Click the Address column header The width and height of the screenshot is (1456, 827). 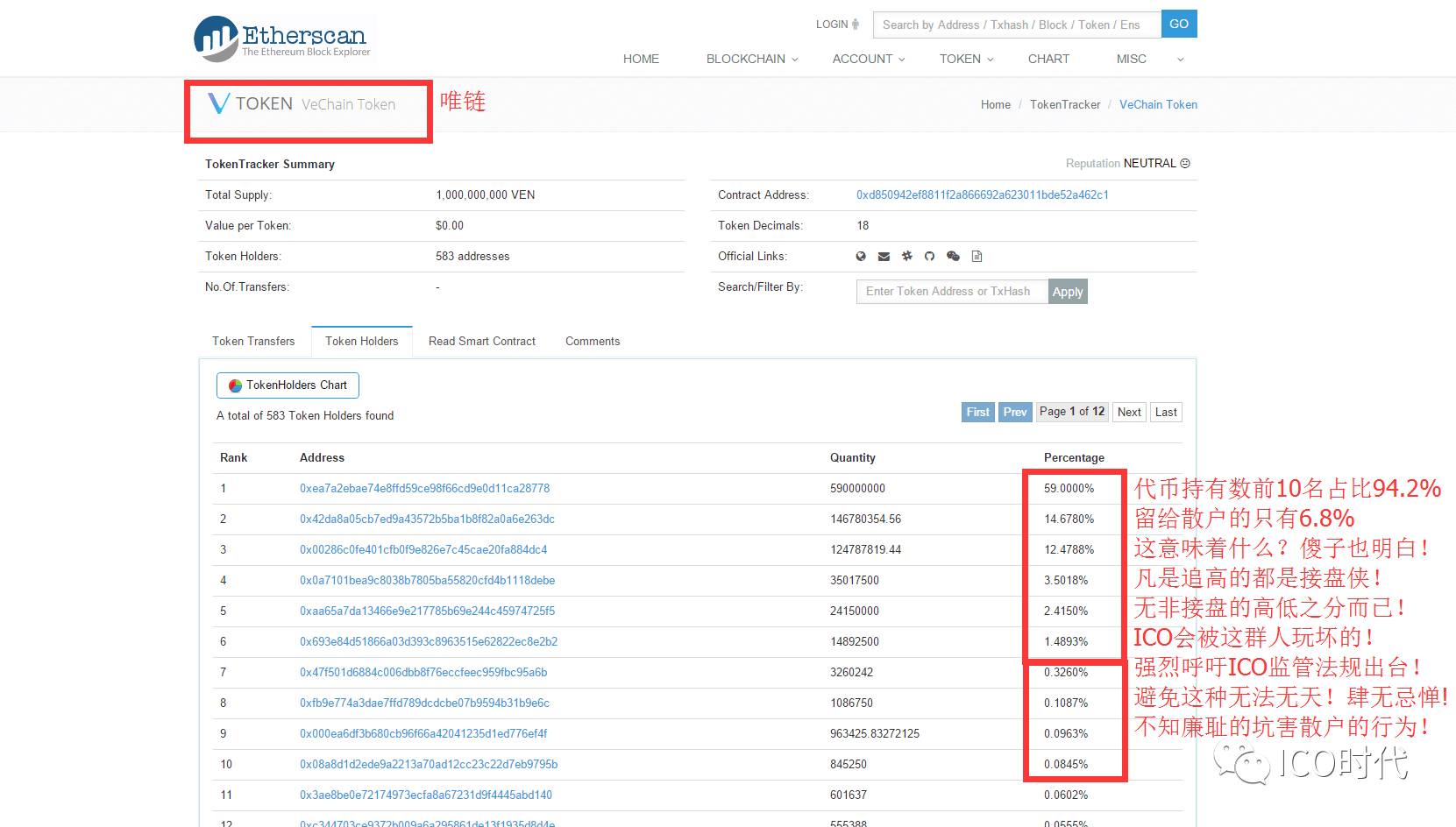pos(322,457)
